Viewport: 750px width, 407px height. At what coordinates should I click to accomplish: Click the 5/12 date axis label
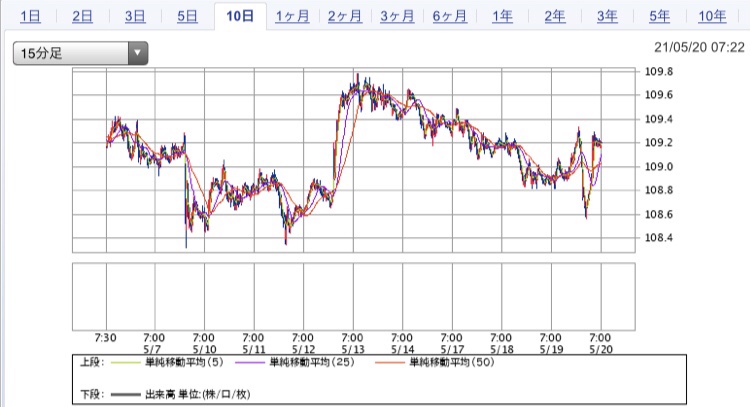[303, 350]
